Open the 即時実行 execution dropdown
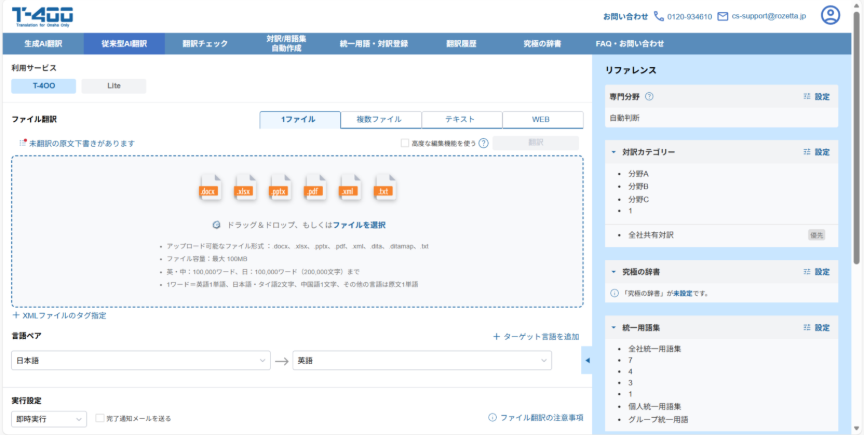 coord(49,418)
